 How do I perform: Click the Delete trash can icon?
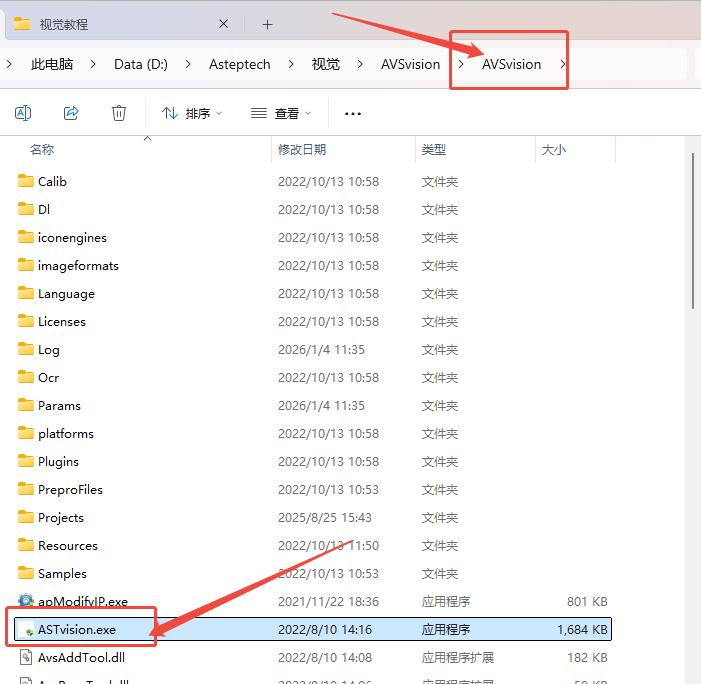pyautogui.click(x=119, y=113)
